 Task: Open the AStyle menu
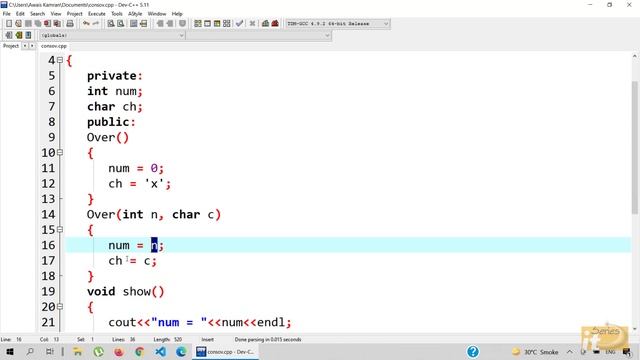pyautogui.click(x=135, y=14)
